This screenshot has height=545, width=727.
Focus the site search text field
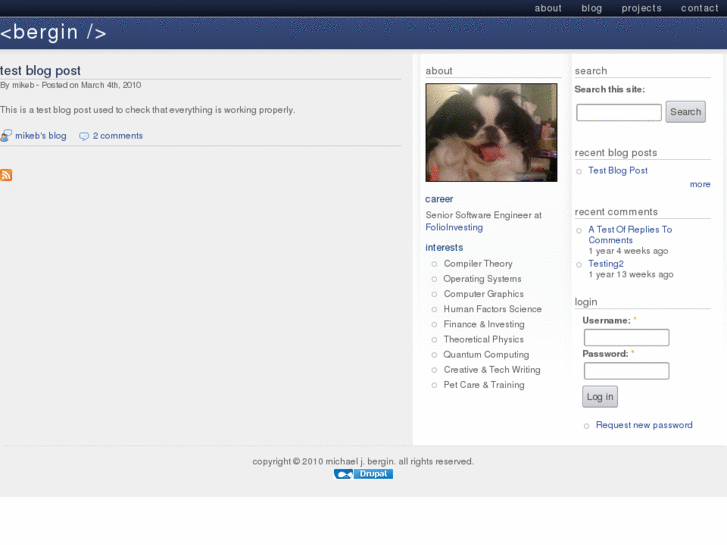click(618, 112)
